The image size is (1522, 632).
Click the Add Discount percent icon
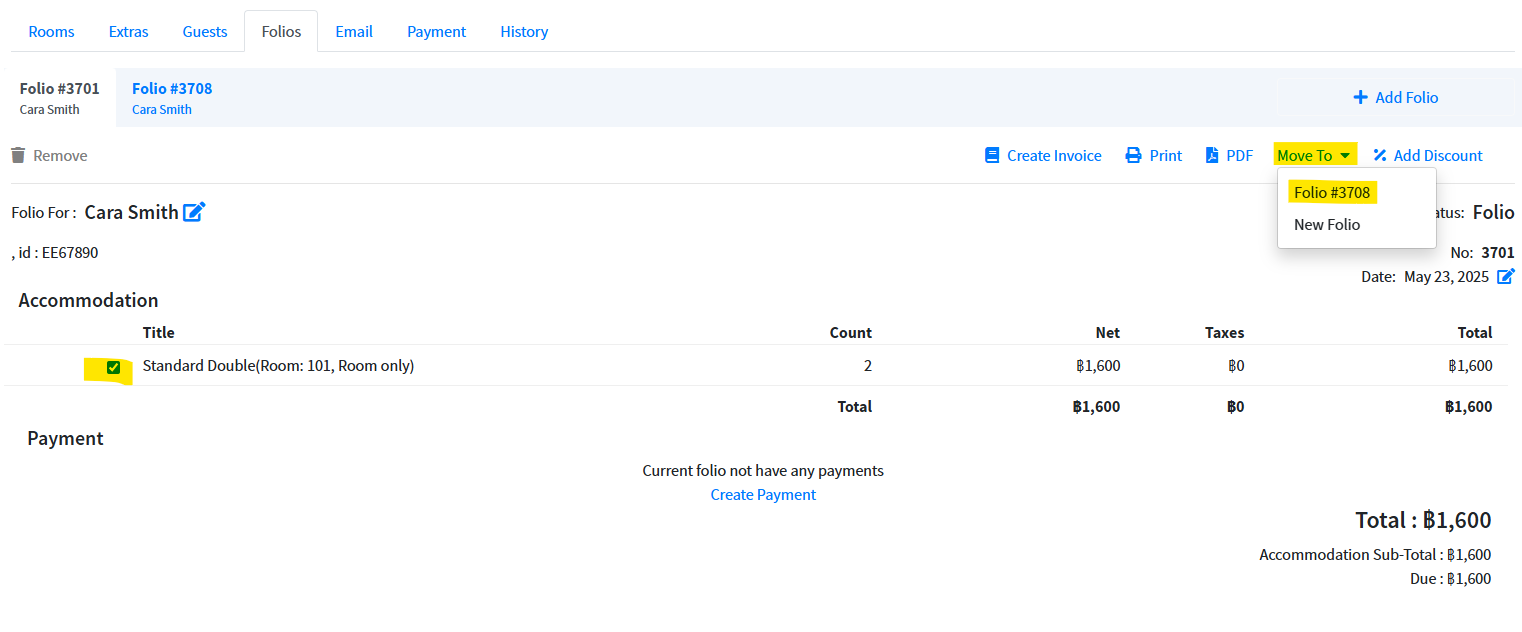(1380, 156)
